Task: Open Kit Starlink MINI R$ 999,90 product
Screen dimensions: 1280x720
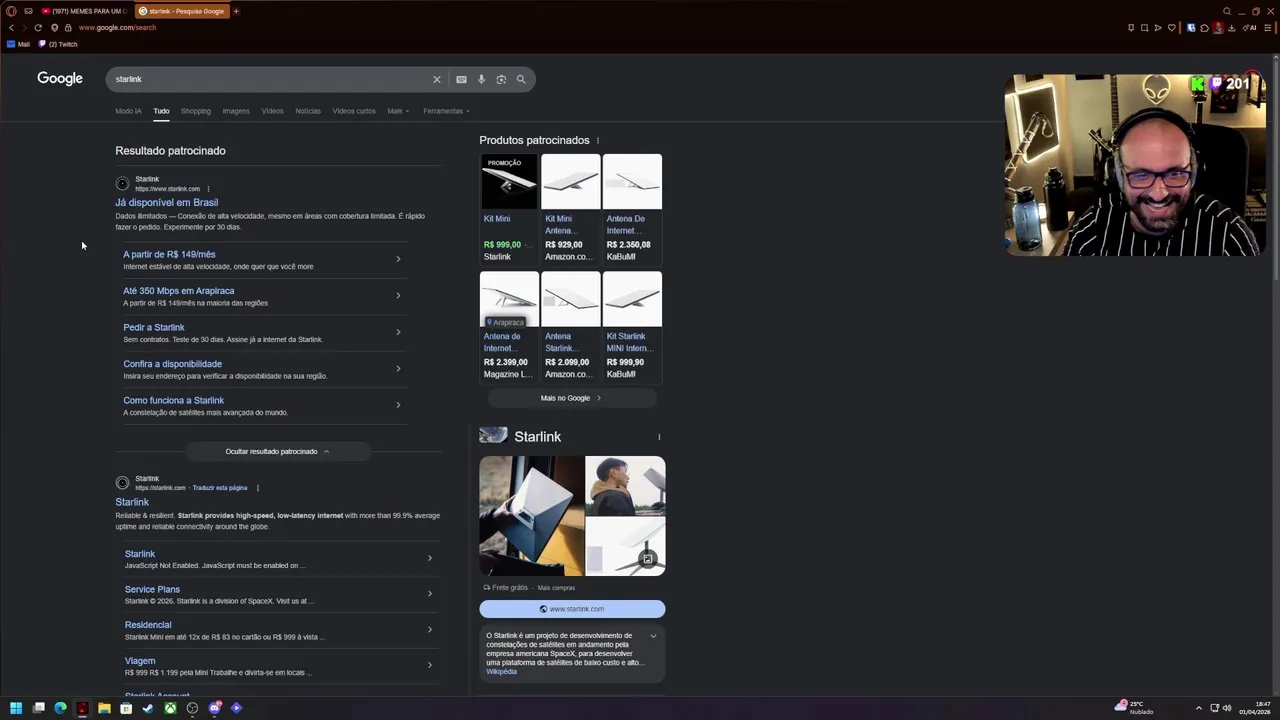Action: (x=632, y=326)
